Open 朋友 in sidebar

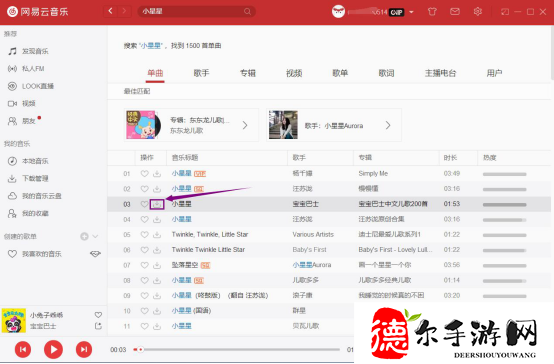pos(22,121)
